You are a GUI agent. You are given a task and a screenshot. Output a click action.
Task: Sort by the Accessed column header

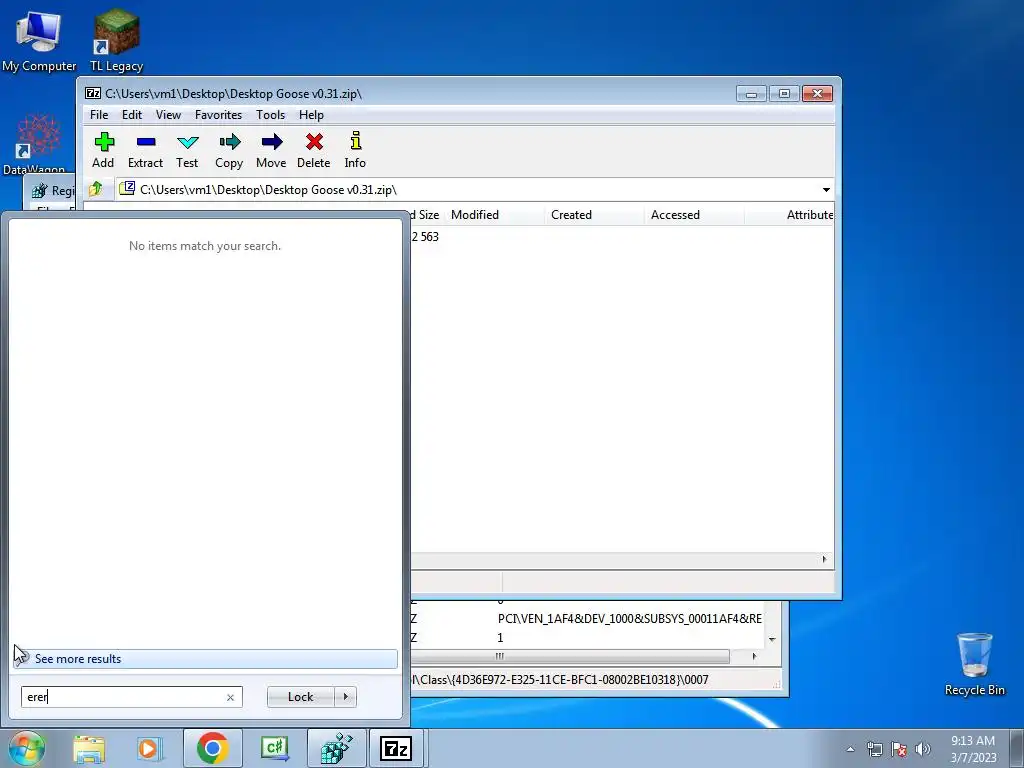[694, 215]
